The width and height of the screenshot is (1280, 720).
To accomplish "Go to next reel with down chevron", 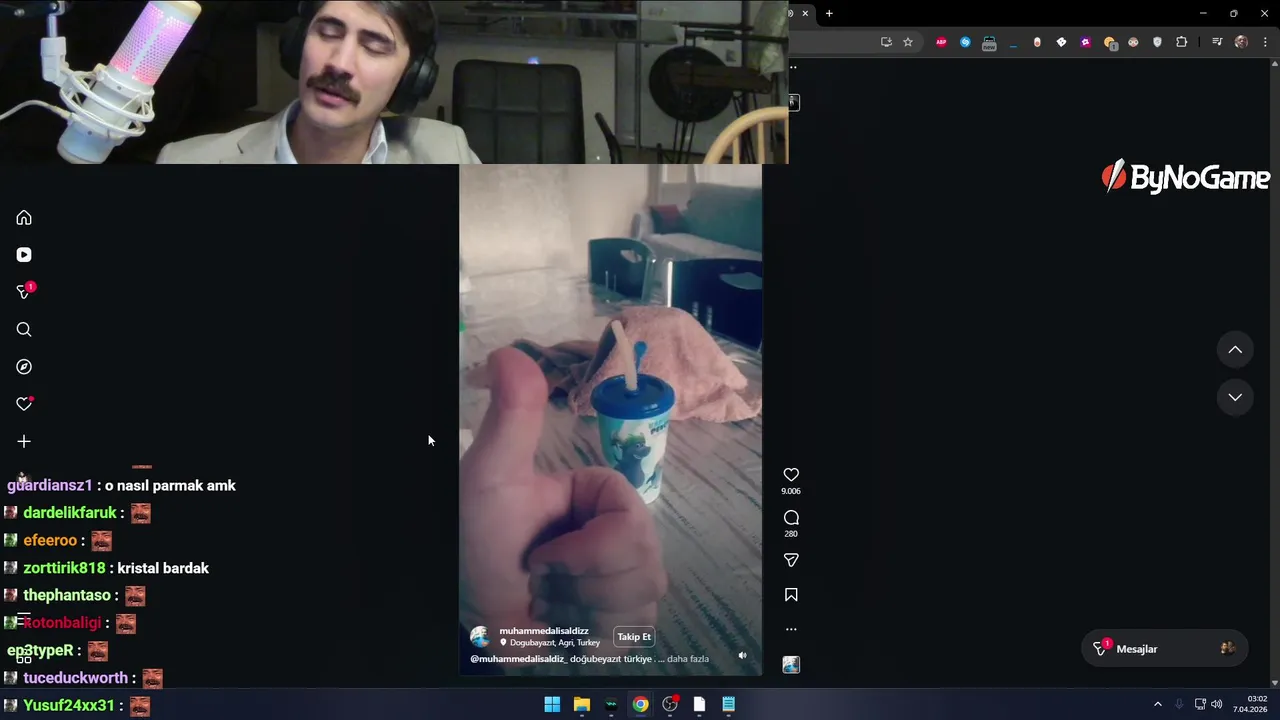I will [x=1235, y=397].
